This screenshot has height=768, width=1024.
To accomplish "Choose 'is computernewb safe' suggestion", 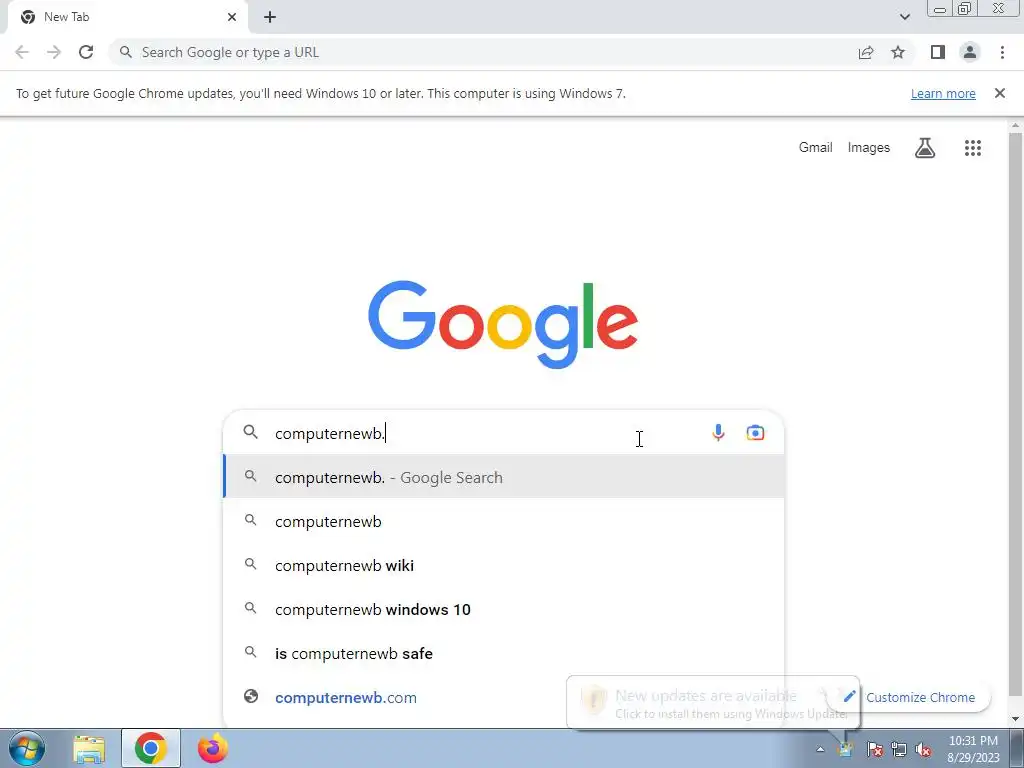I will [504, 654].
